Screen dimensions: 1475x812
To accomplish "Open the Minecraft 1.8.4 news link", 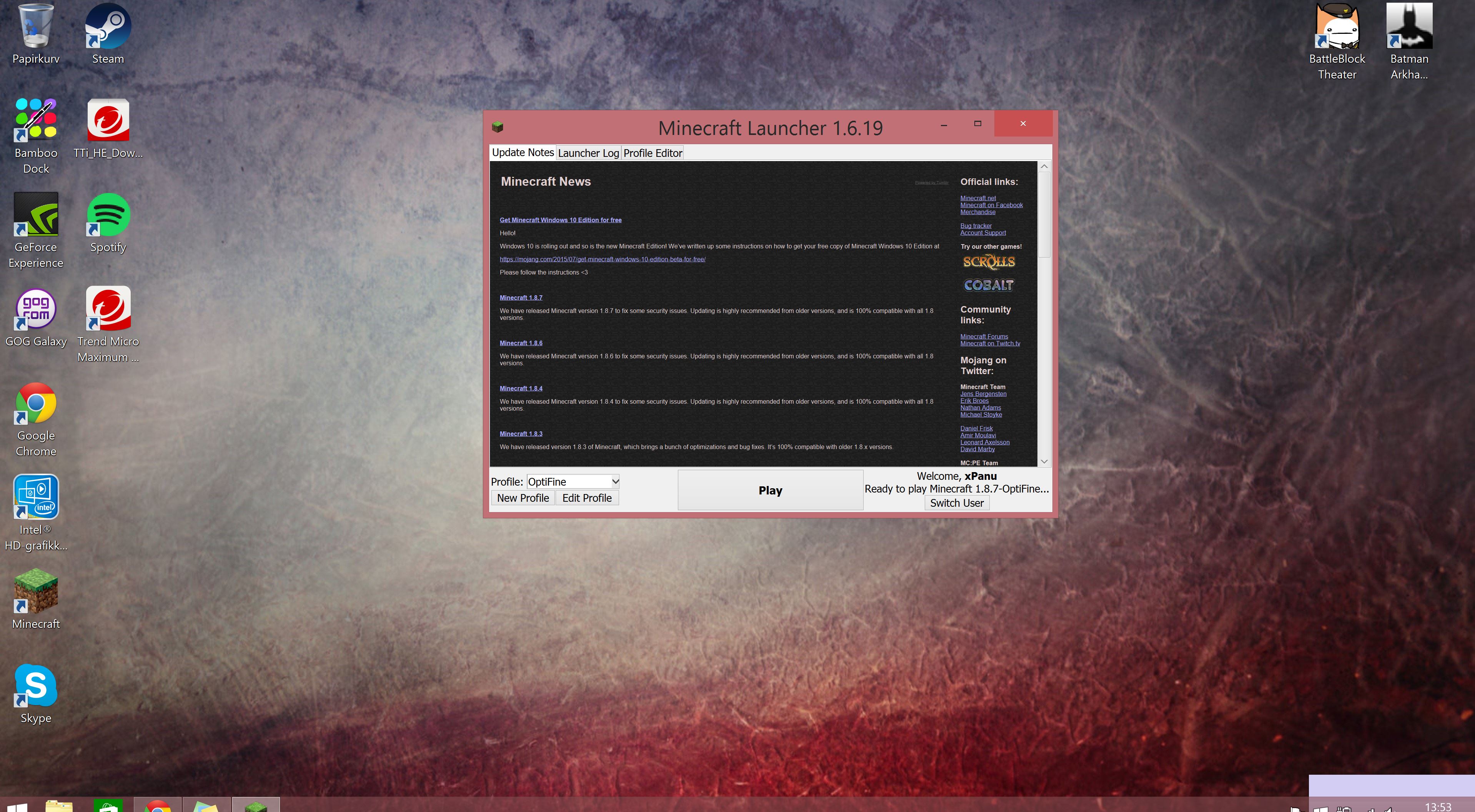I will click(521, 388).
